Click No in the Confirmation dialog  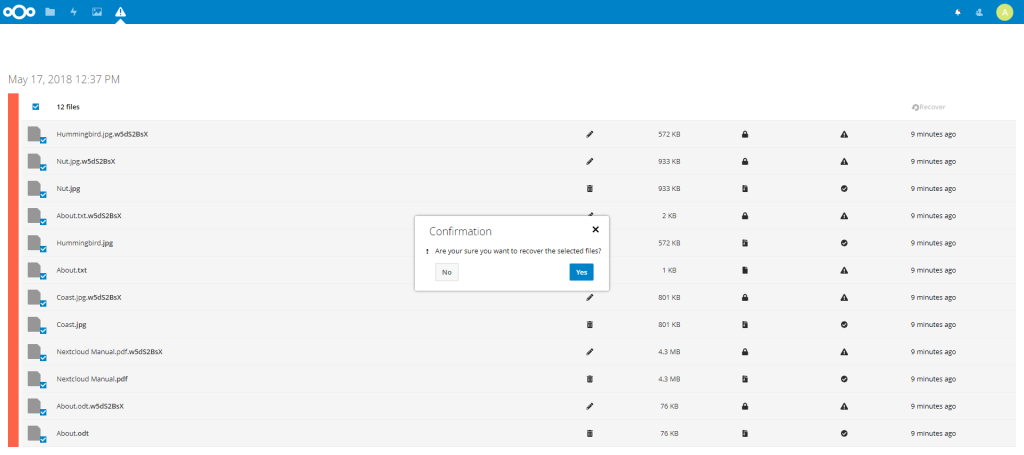tap(446, 272)
